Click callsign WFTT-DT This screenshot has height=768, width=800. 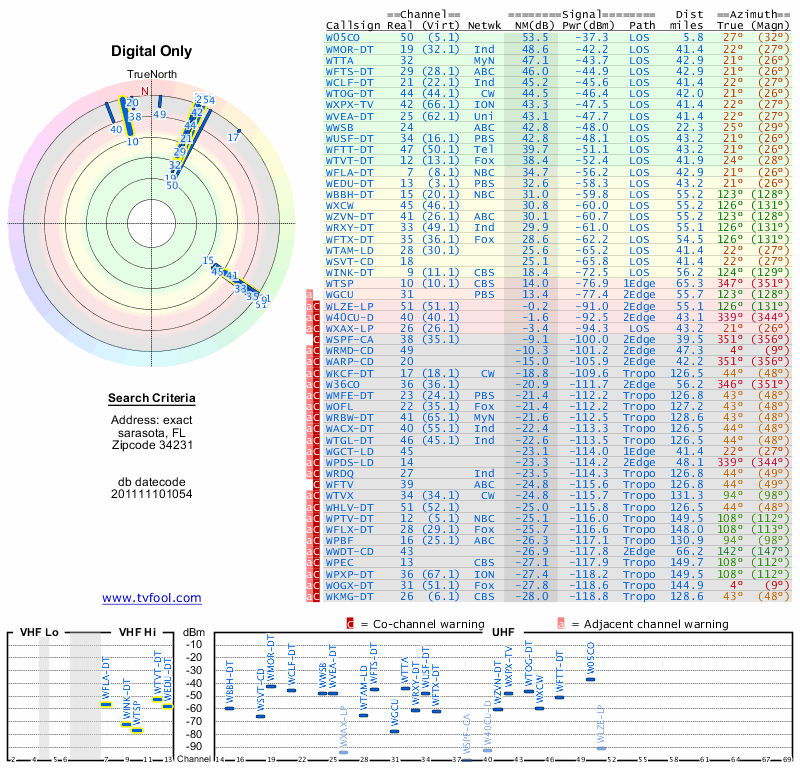349,150
